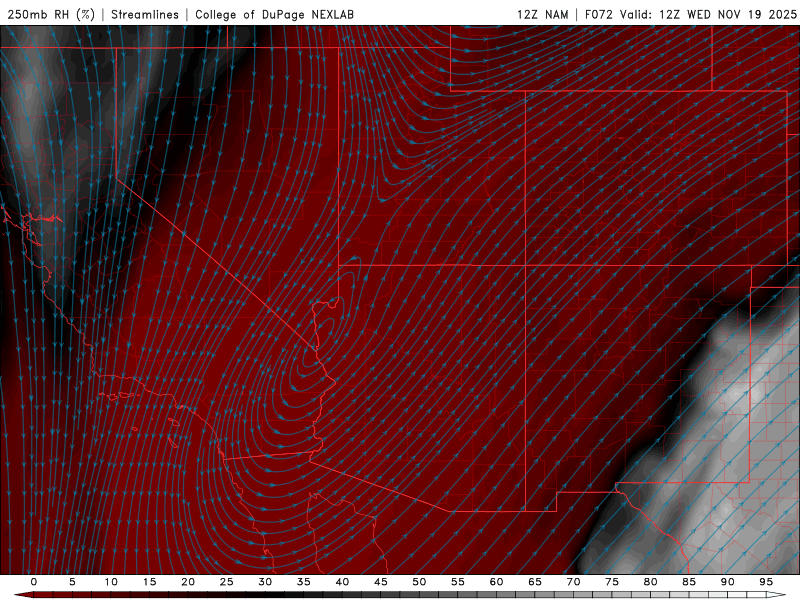Click the 'F072' forecast hour label

[599, 14]
